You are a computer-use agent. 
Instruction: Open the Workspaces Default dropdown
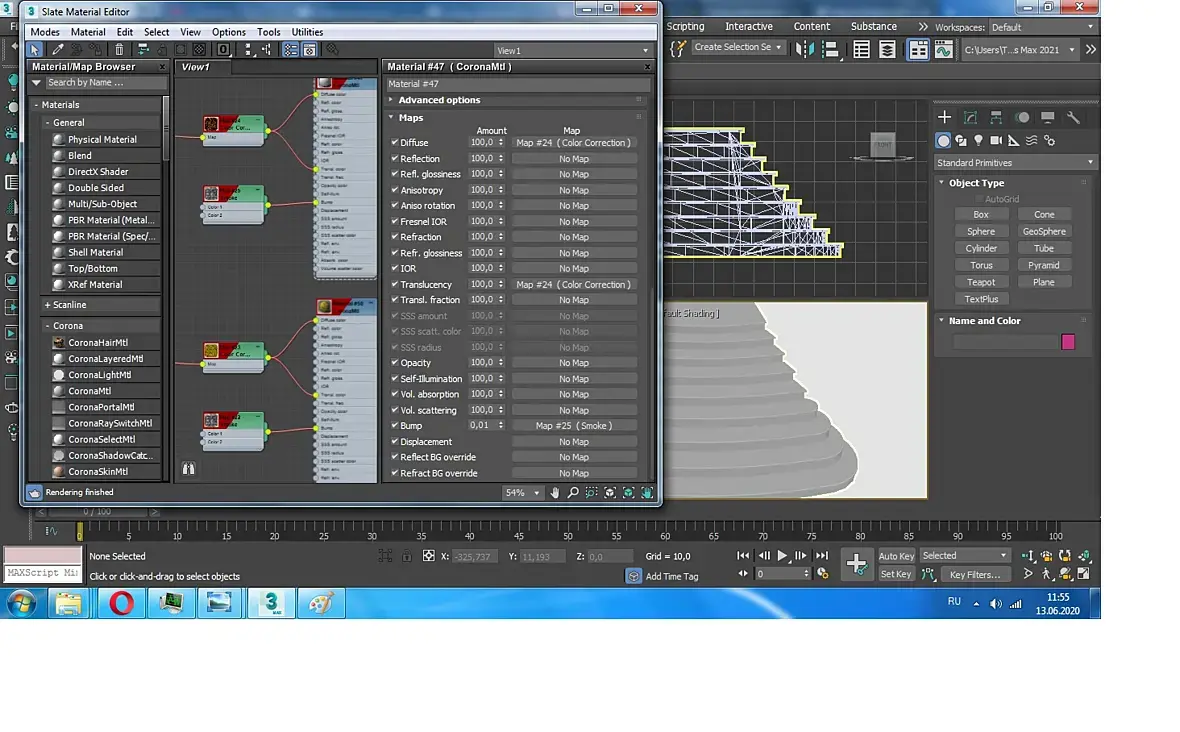point(1042,27)
